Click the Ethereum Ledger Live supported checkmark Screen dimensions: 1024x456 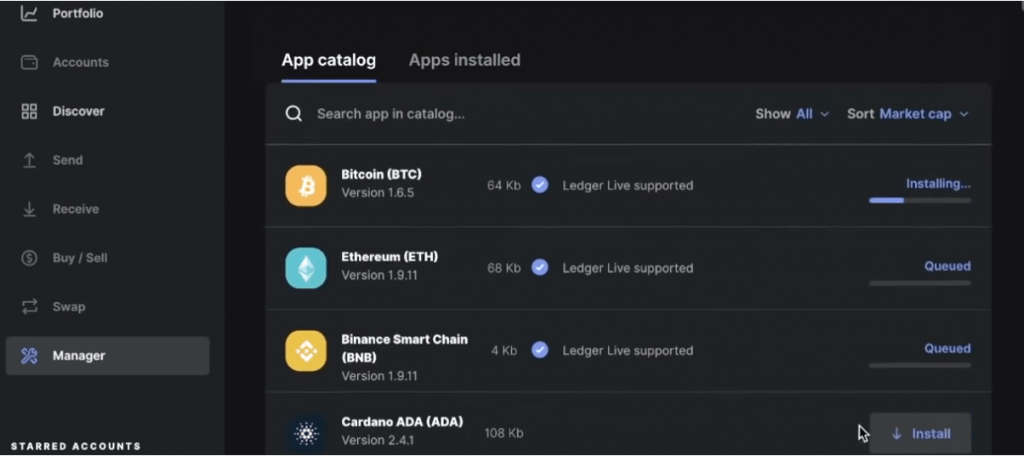click(540, 268)
